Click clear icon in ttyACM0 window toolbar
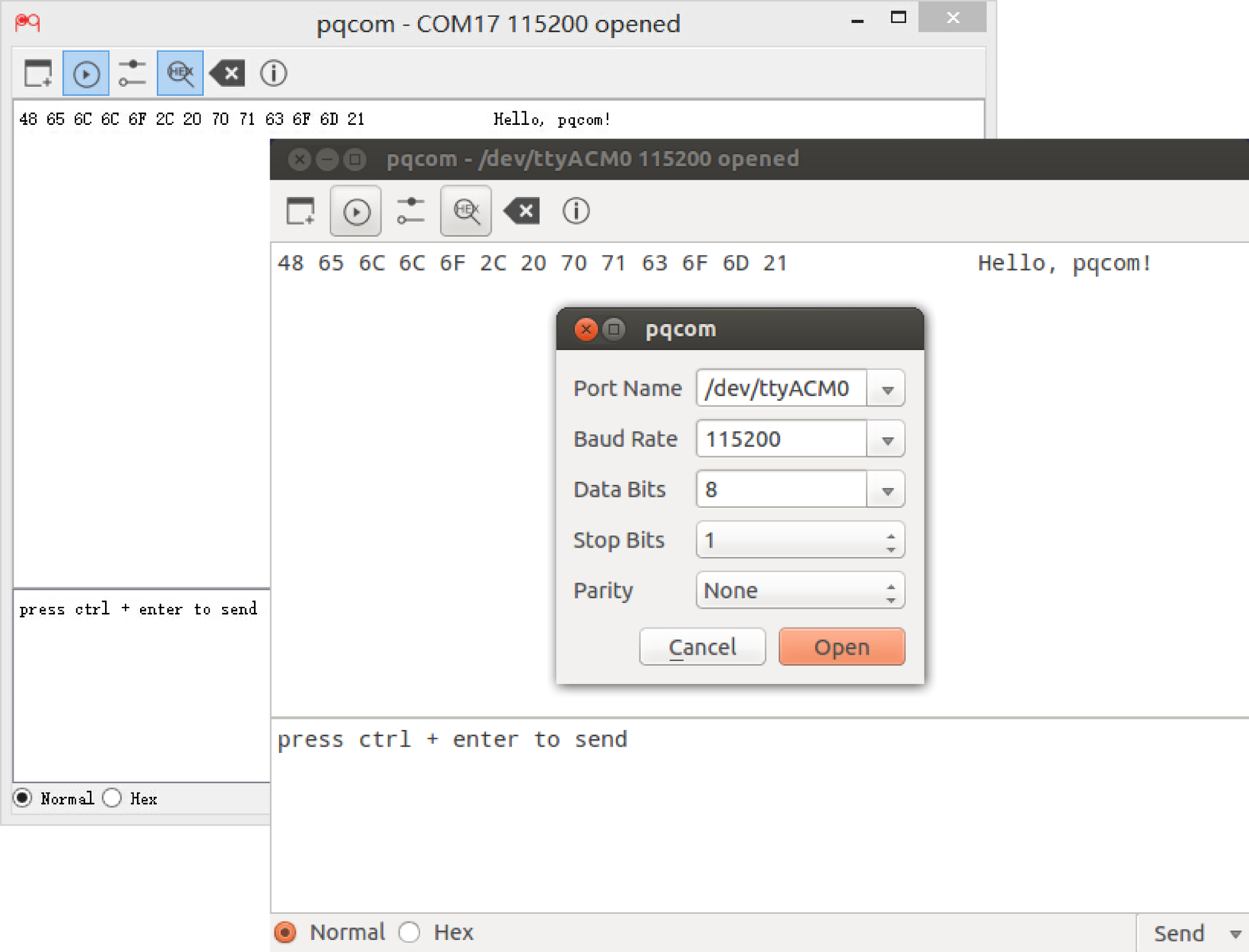 click(522, 212)
